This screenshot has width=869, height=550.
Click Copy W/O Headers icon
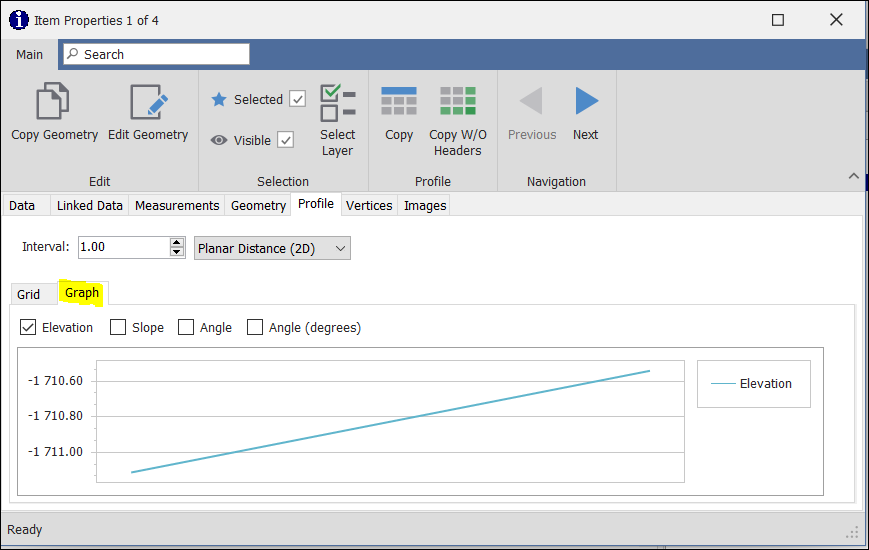click(457, 102)
